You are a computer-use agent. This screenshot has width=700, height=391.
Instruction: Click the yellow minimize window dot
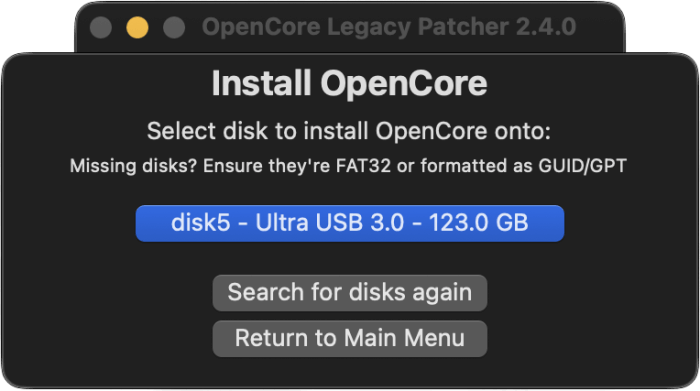[x=137, y=27]
